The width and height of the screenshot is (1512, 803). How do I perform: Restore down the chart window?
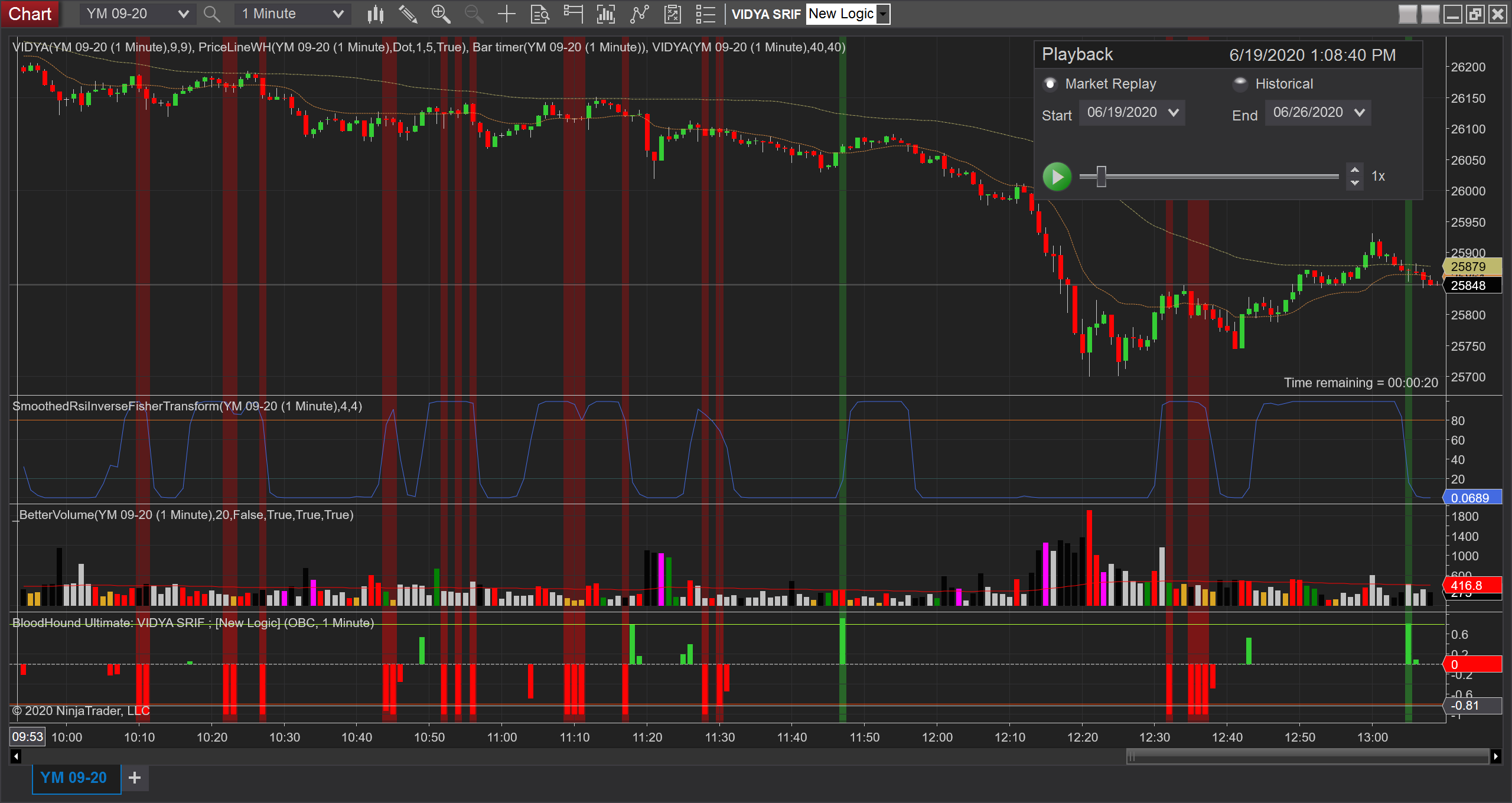tap(1475, 14)
